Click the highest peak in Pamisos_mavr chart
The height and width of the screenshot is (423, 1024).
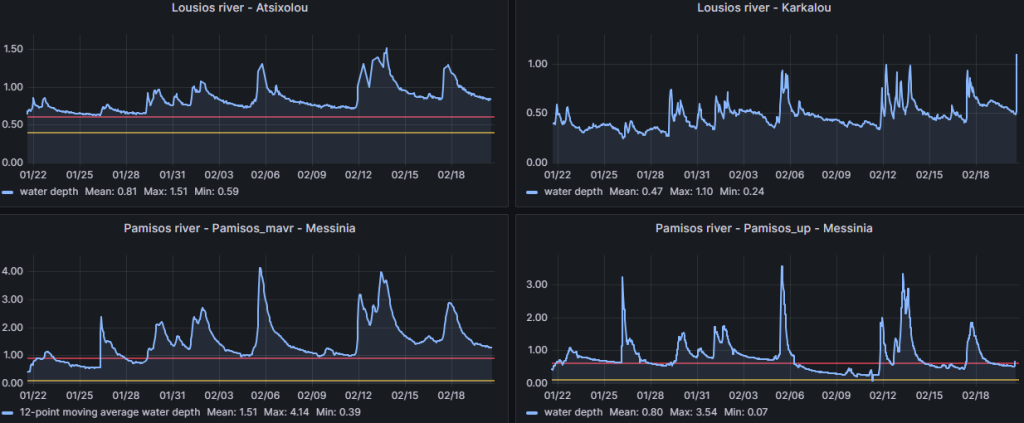[260, 268]
